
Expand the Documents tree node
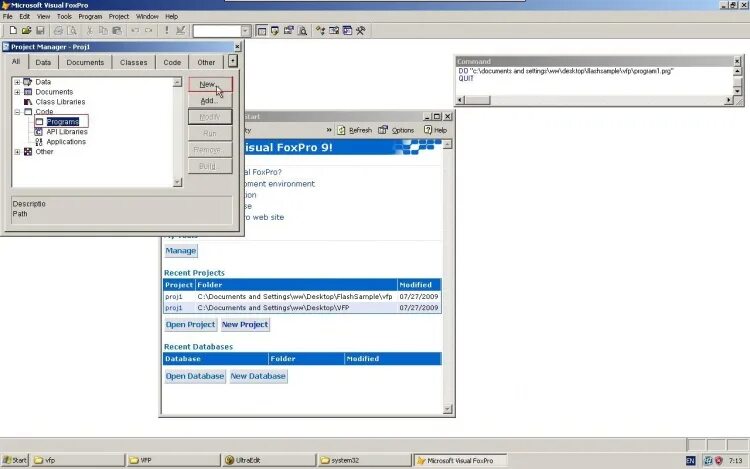pos(17,92)
